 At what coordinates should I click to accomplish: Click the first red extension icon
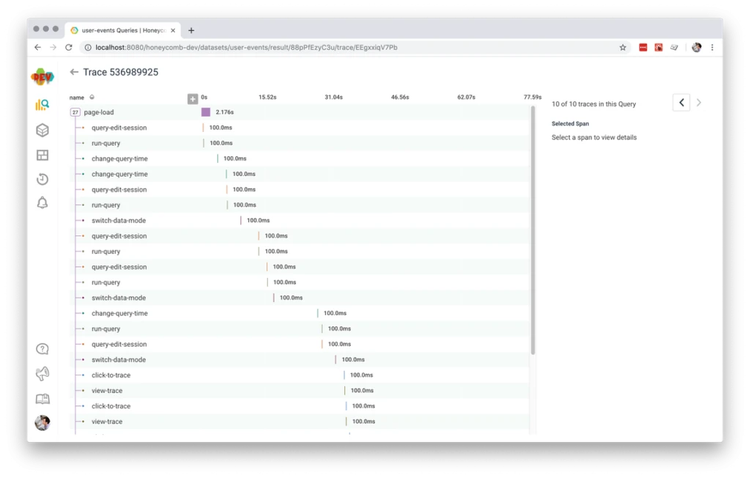(643, 47)
